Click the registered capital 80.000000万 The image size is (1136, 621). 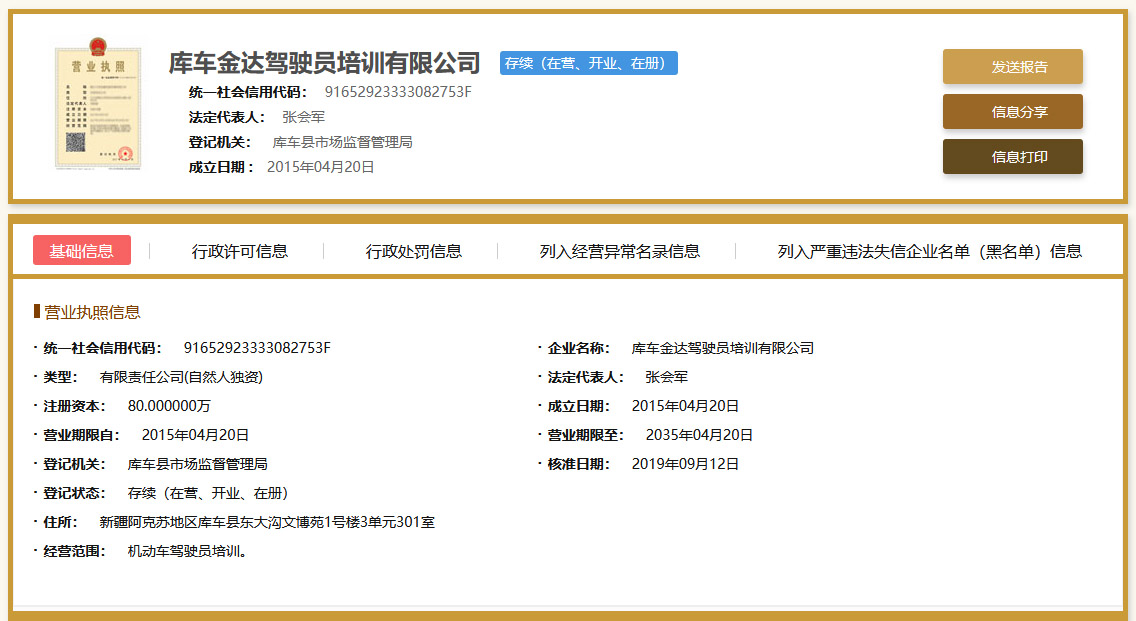pos(169,406)
